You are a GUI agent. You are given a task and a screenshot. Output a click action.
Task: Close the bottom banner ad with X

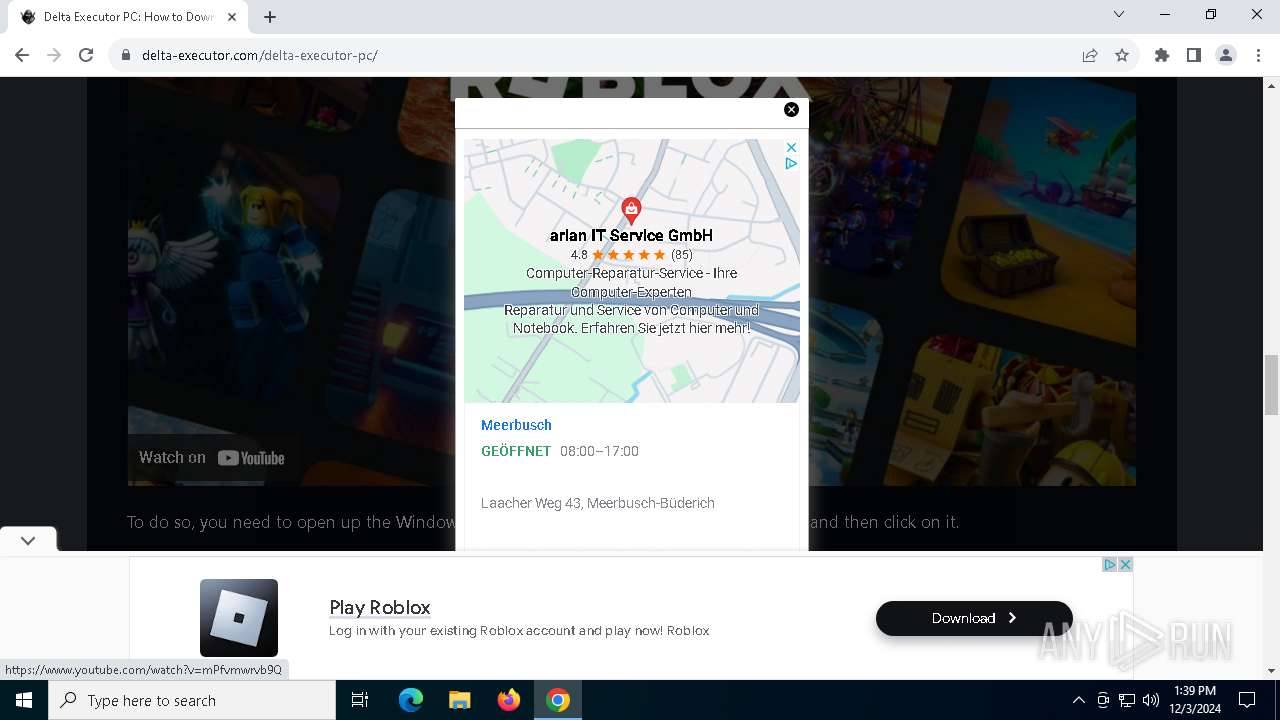[x=1125, y=565]
